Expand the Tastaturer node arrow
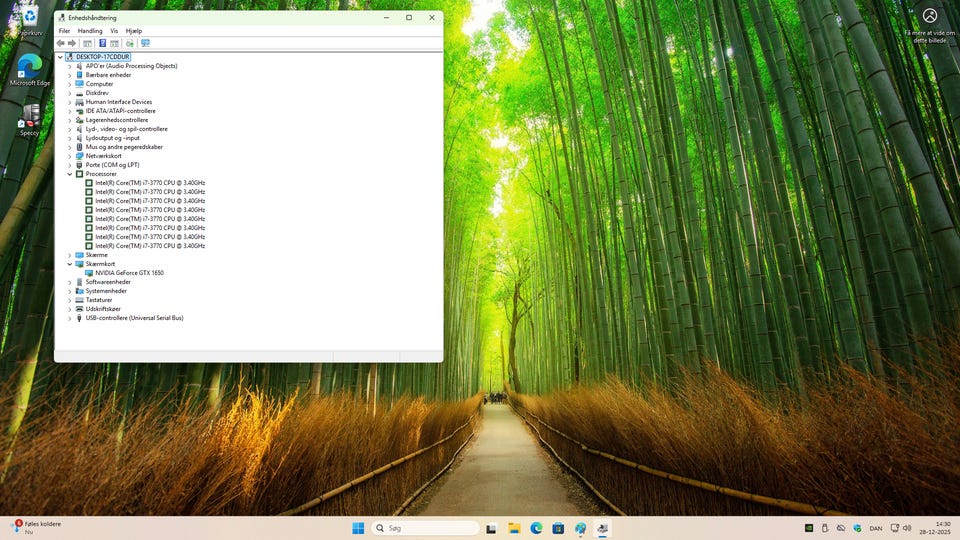 70,300
